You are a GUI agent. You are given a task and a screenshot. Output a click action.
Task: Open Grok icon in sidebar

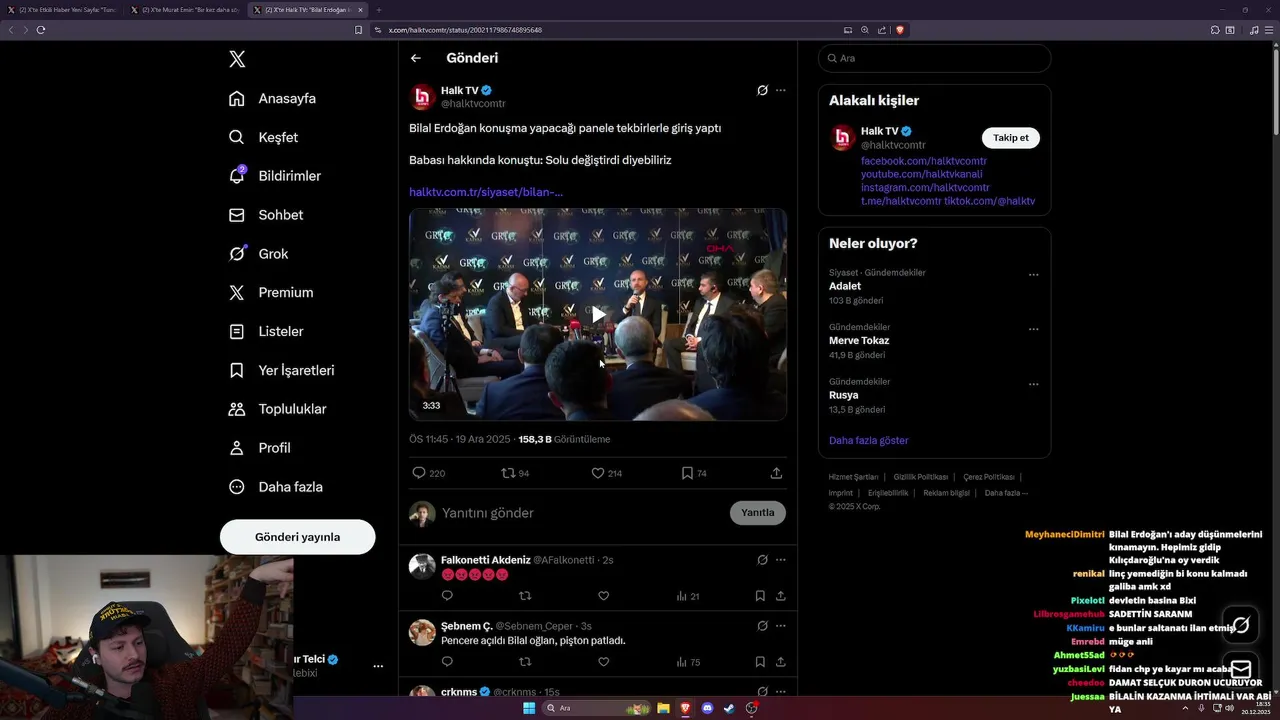(237, 254)
